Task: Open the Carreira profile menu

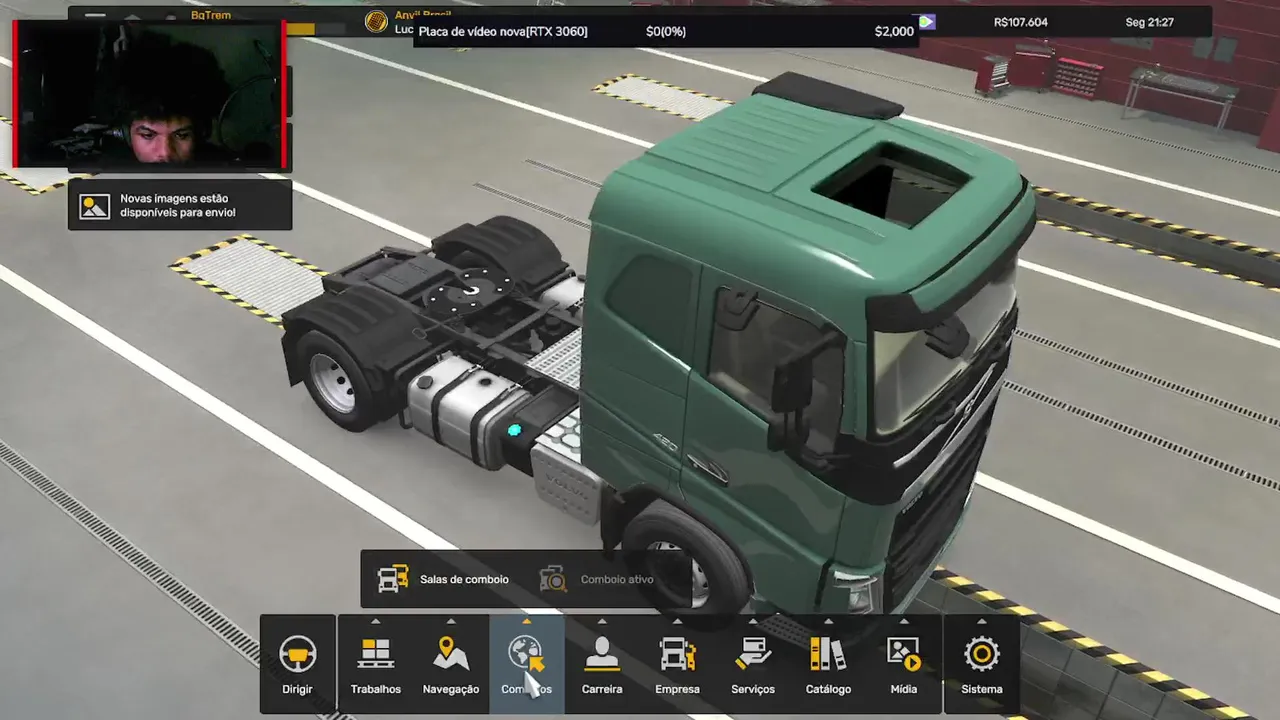Action: 602,664
